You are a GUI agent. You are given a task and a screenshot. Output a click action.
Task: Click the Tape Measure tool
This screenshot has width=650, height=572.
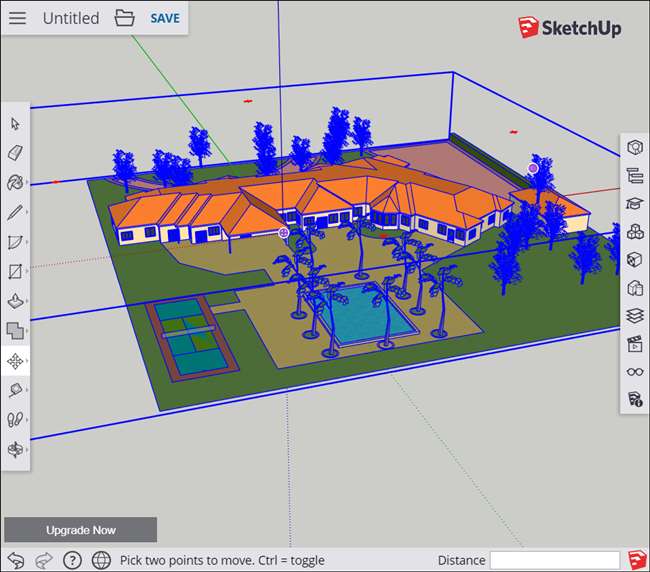click(x=15, y=390)
